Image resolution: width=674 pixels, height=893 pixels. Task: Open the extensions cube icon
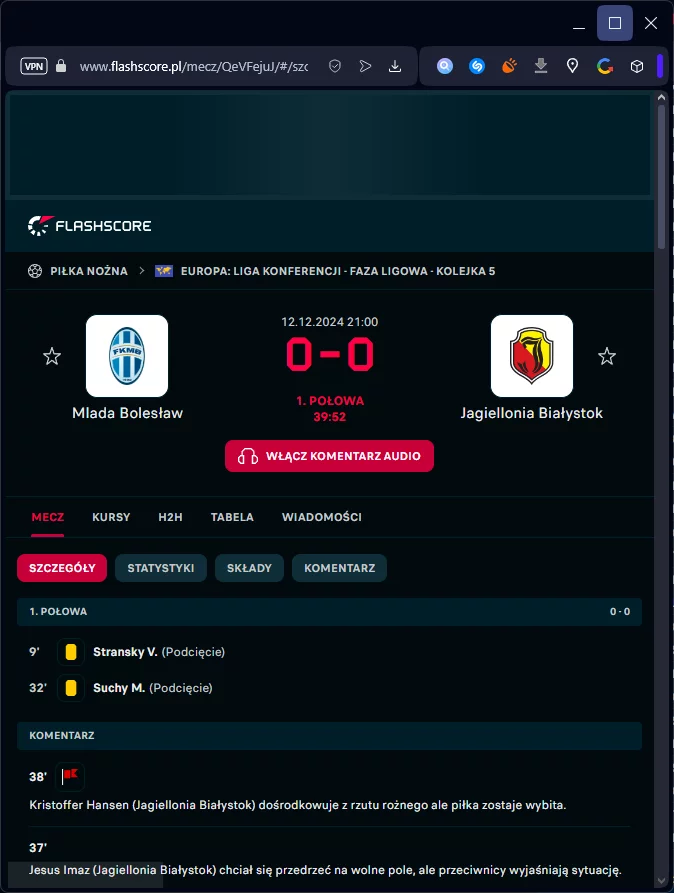point(637,66)
